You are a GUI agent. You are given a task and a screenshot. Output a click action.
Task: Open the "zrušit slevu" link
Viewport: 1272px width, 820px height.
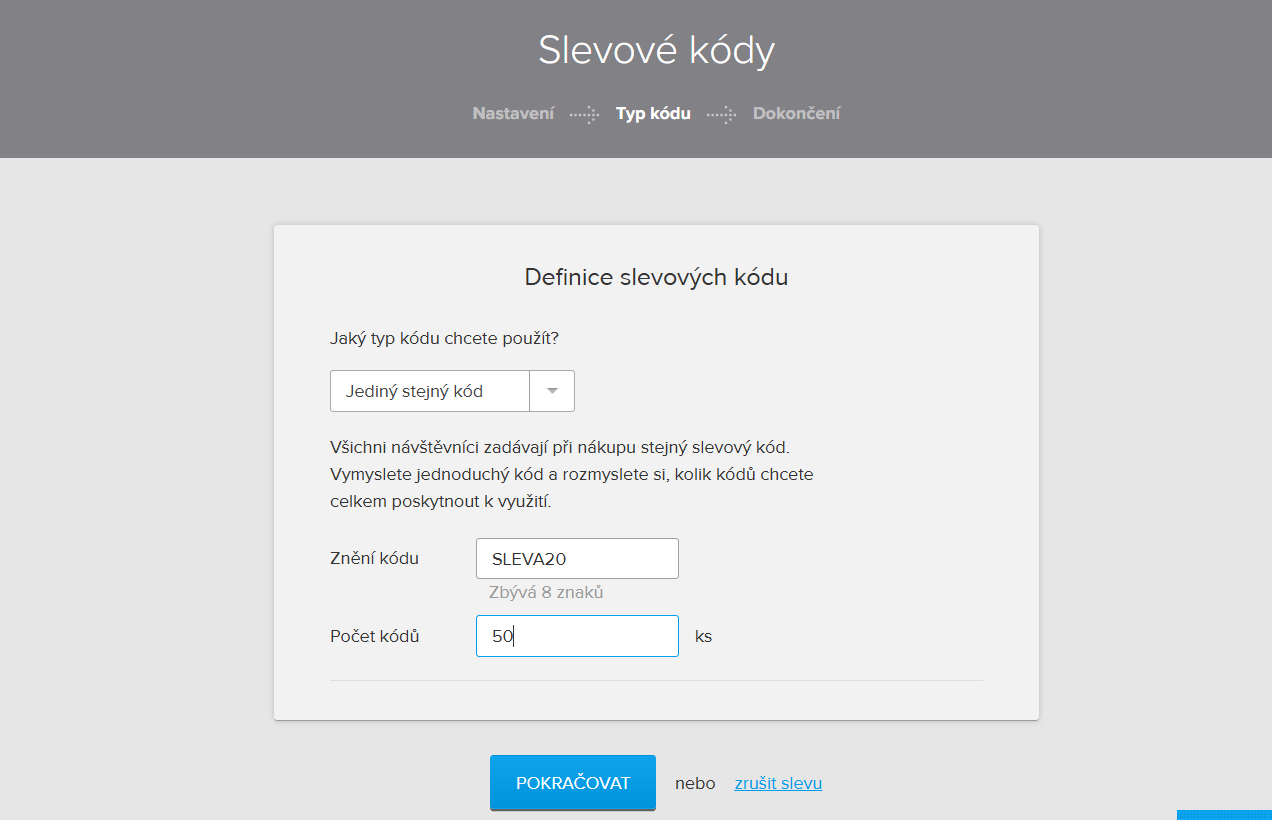pyautogui.click(x=778, y=783)
